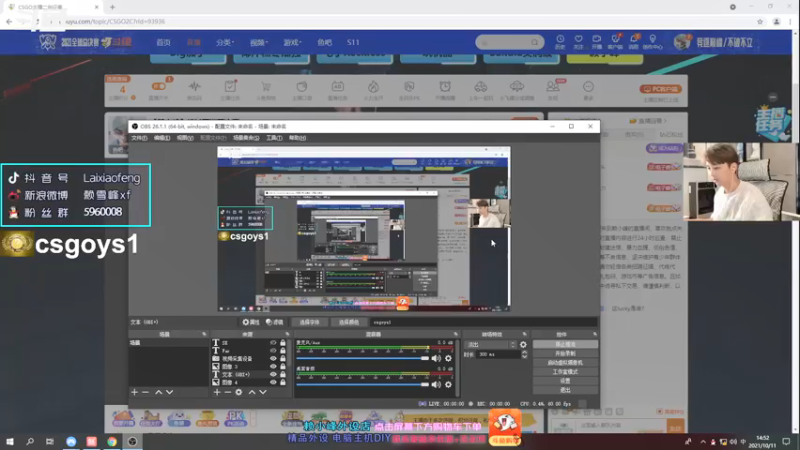Open scene transition properties gear
Viewport: 800px width, 450px height.
[x=523, y=344]
